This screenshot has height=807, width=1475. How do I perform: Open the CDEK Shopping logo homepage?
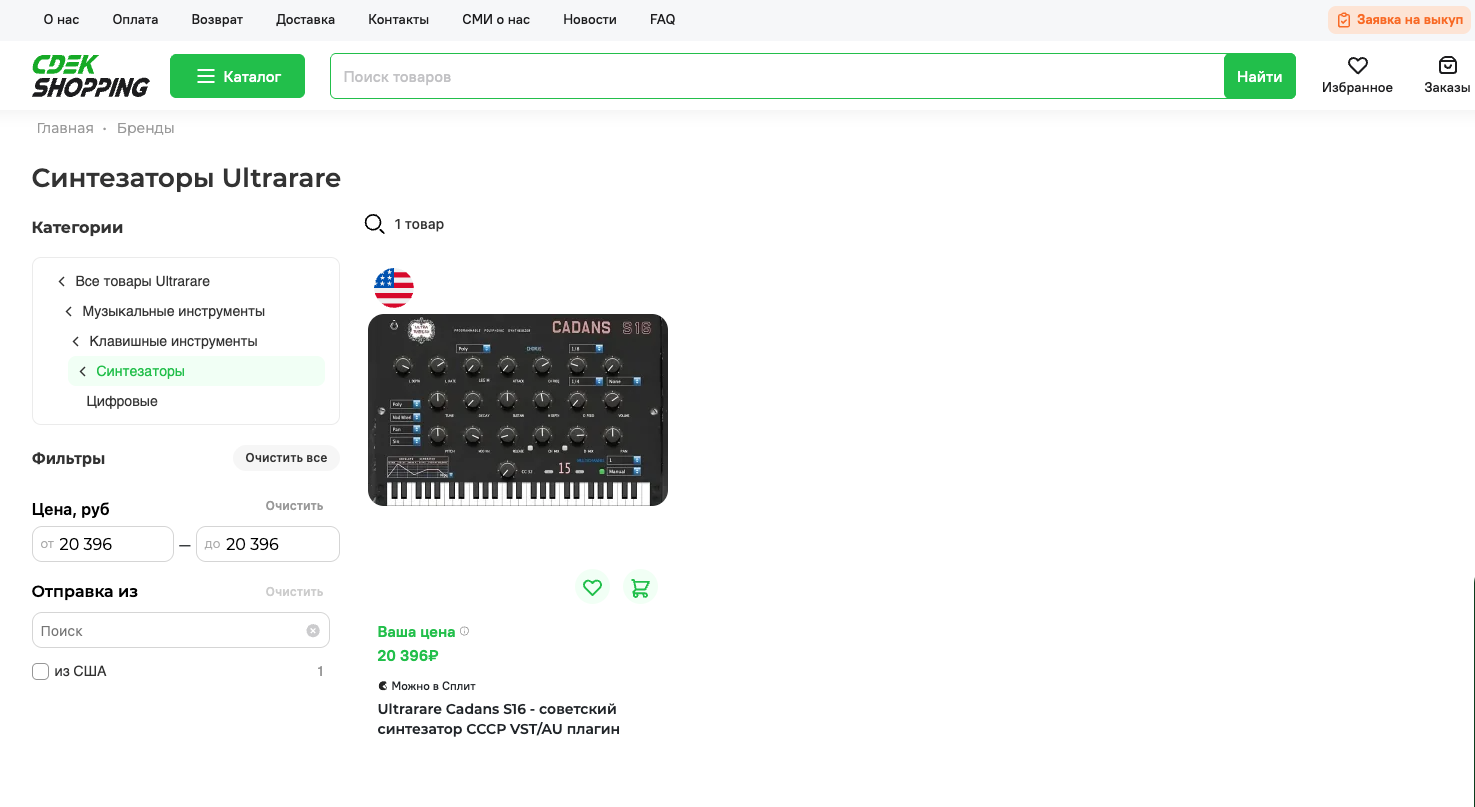pyautogui.click(x=91, y=76)
